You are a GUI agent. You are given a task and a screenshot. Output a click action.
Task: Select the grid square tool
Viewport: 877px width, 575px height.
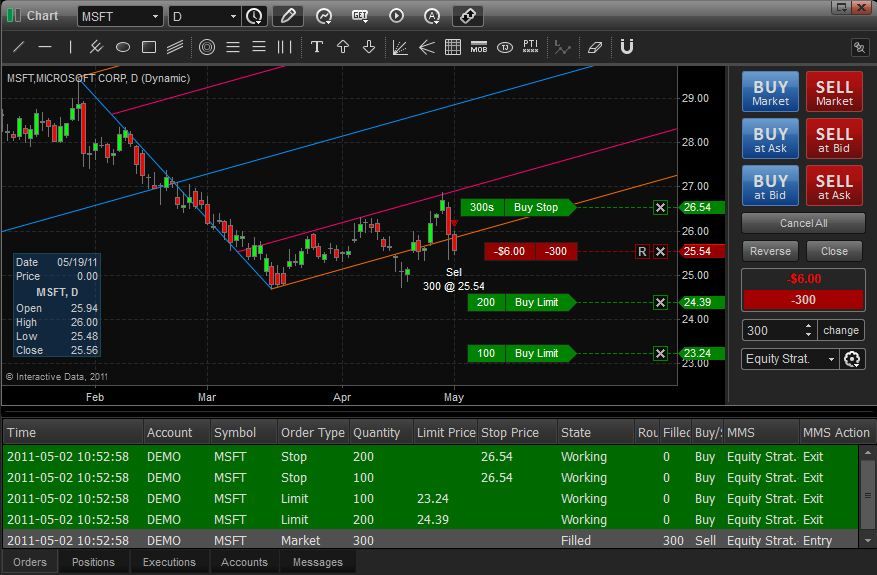click(x=452, y=48)
